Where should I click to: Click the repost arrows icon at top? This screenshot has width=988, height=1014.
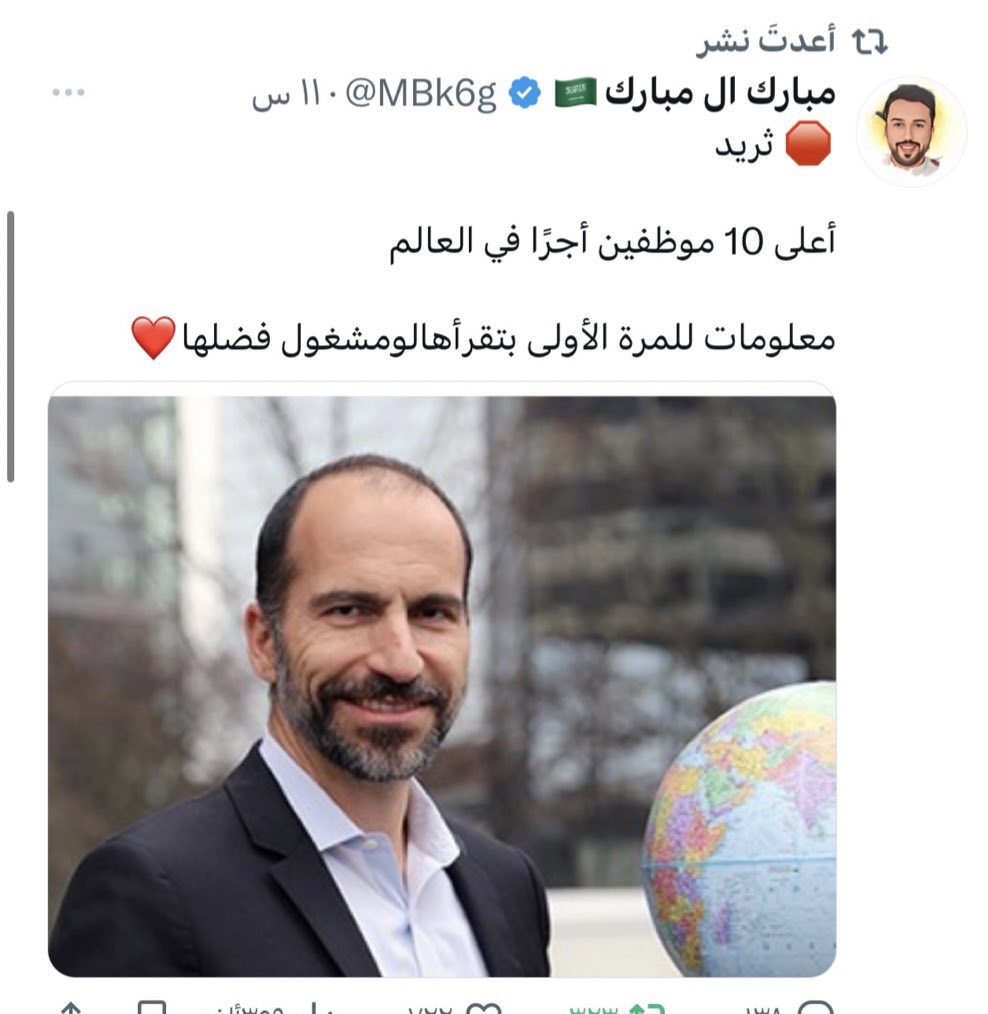870,41
